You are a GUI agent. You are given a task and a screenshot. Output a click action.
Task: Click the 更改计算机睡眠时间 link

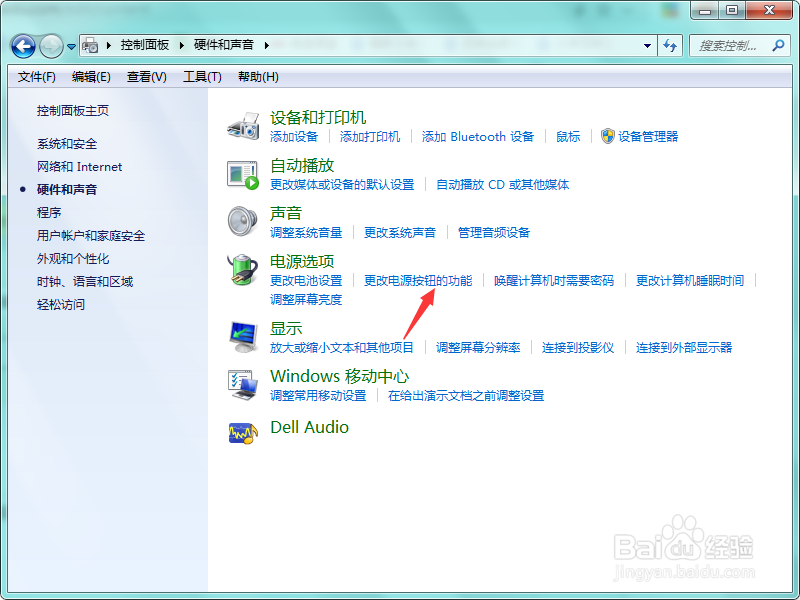[690, 281]
